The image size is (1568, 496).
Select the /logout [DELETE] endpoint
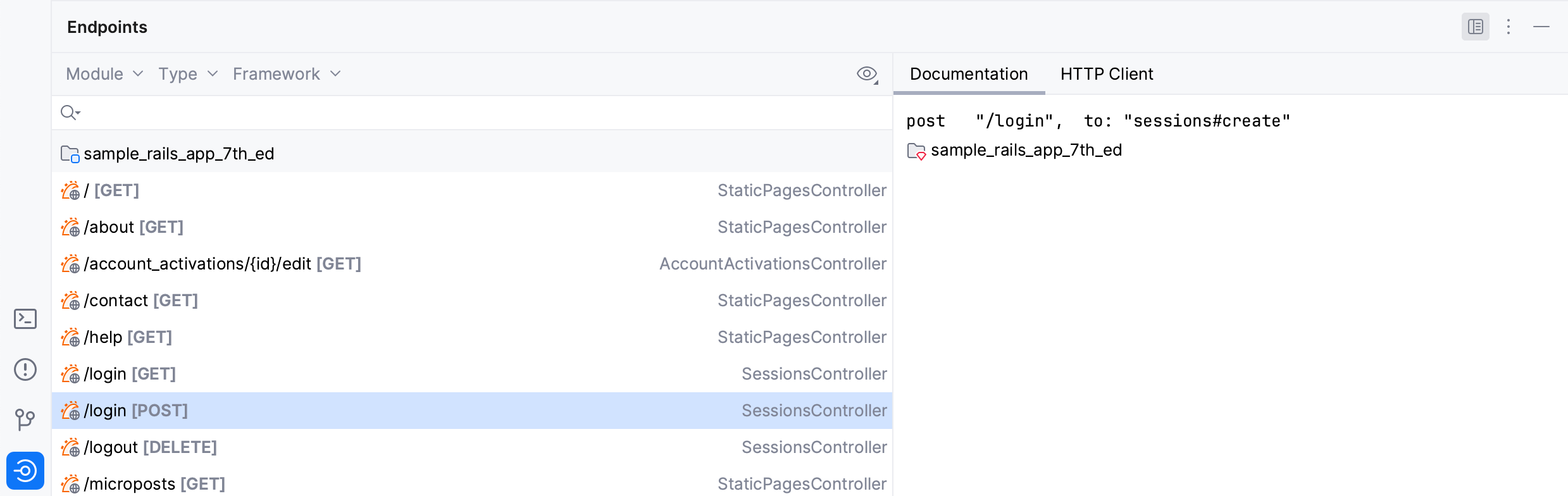tap(151, 447)
